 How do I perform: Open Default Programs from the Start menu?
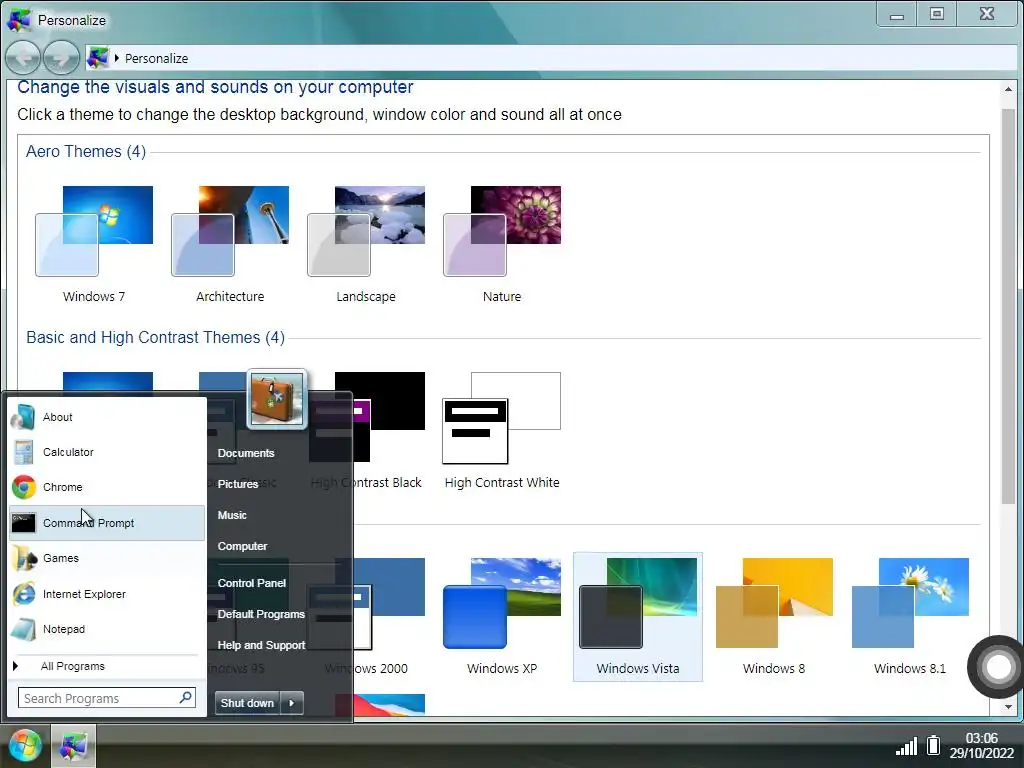pyautogui.click(x=261, y=614)
